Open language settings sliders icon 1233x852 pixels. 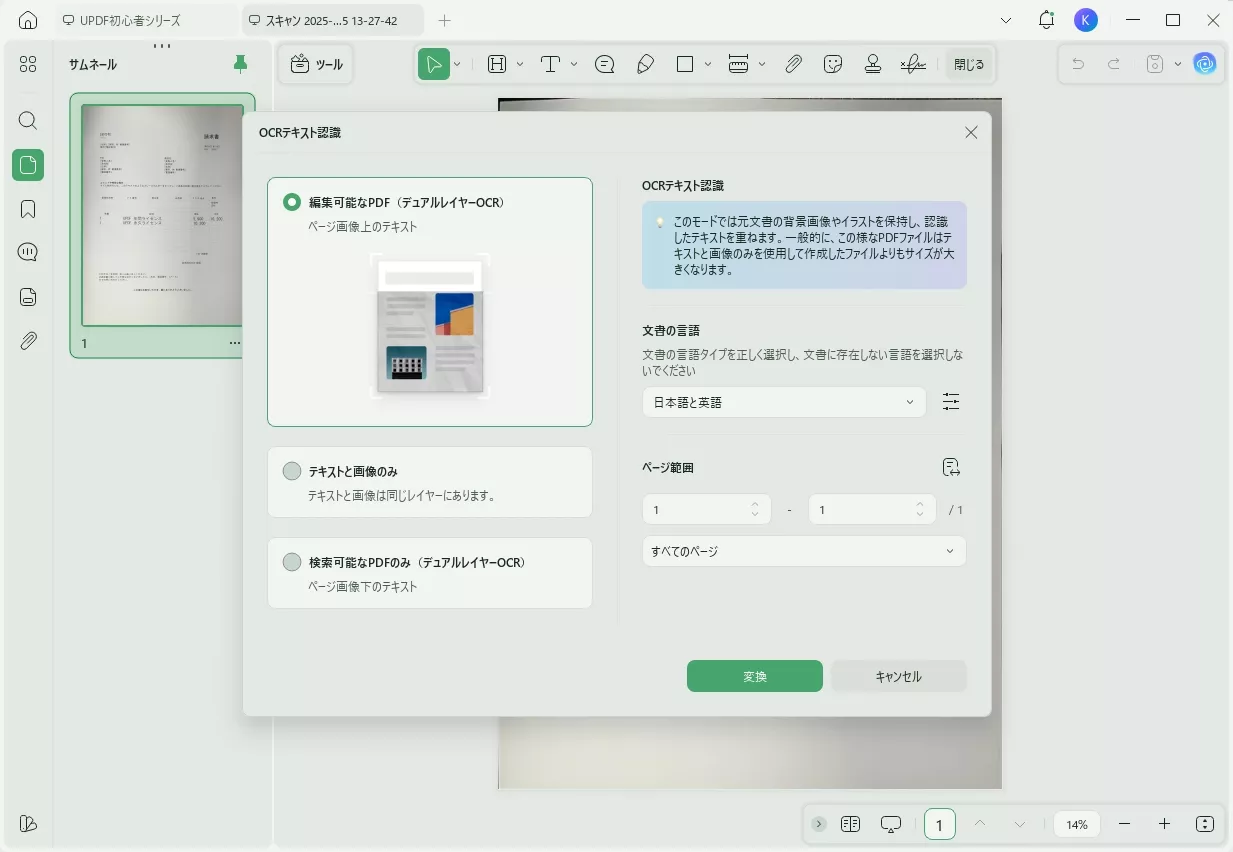(951, 402)
